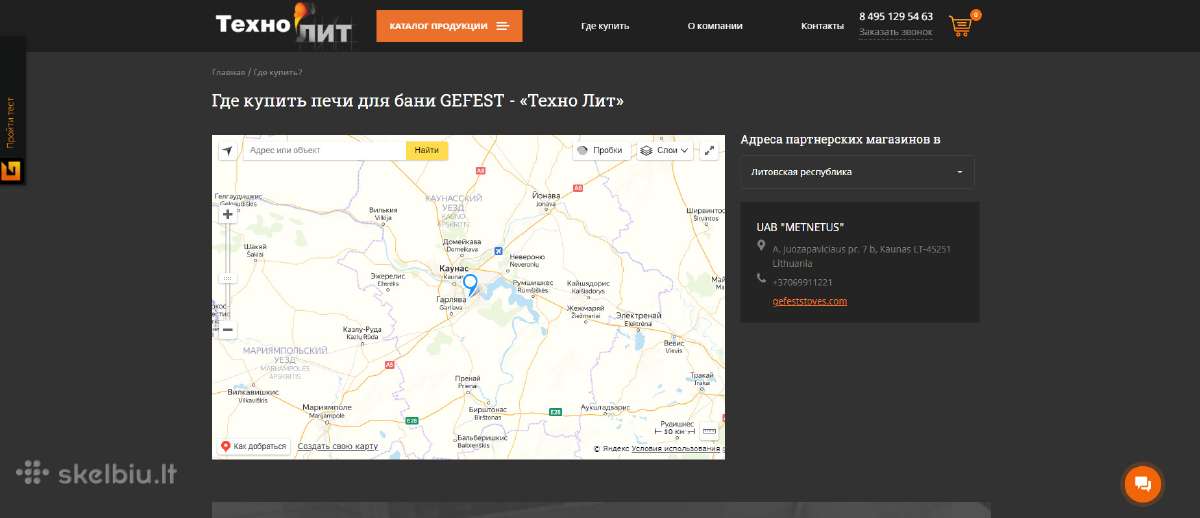Click the blue map location marker

coord(470,285)
